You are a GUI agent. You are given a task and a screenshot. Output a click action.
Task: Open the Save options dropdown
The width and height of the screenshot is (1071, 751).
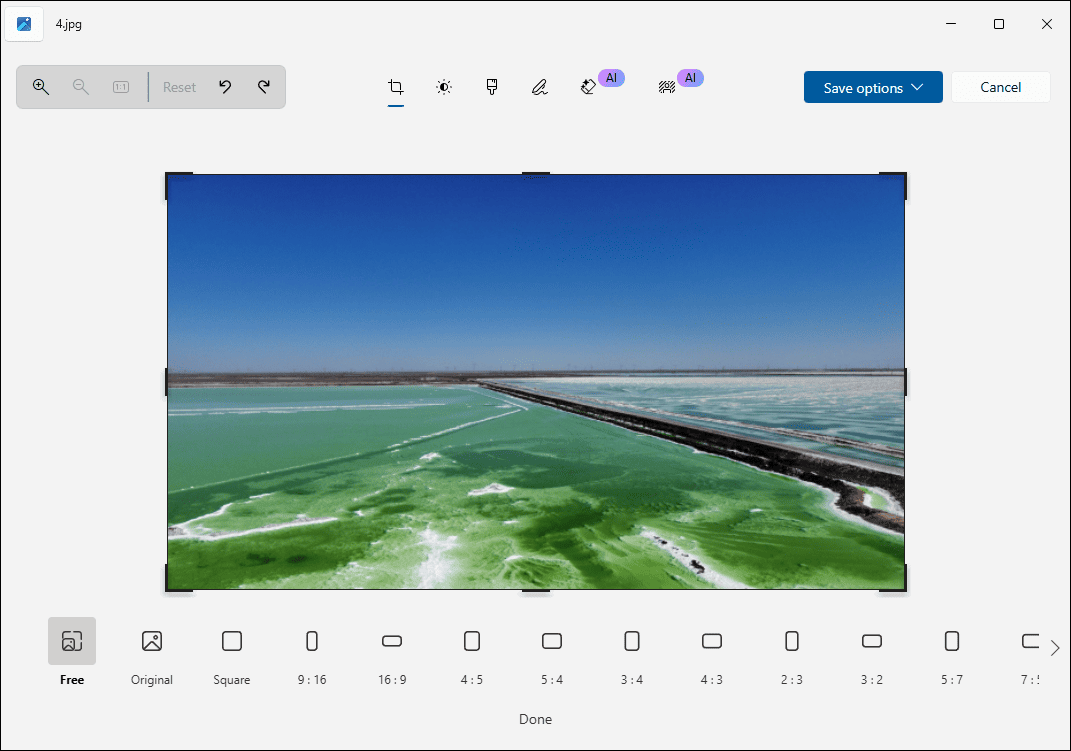(873, 87)
